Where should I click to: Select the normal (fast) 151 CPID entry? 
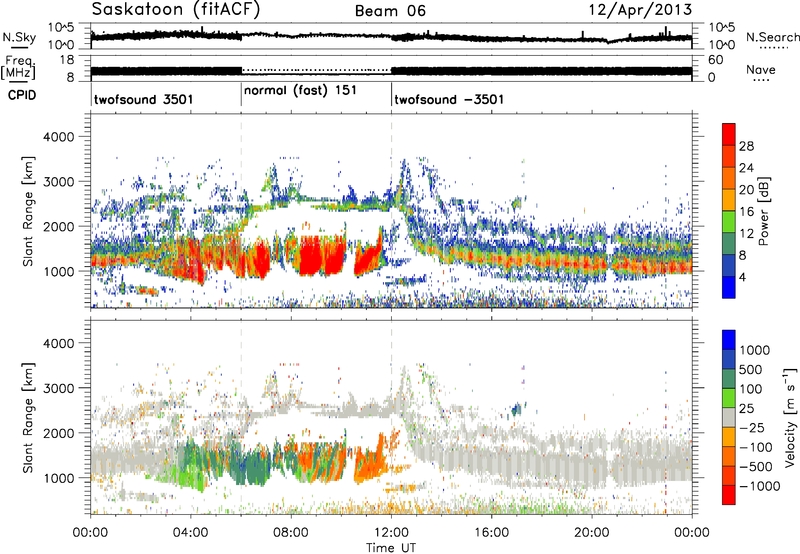(300, 90)
